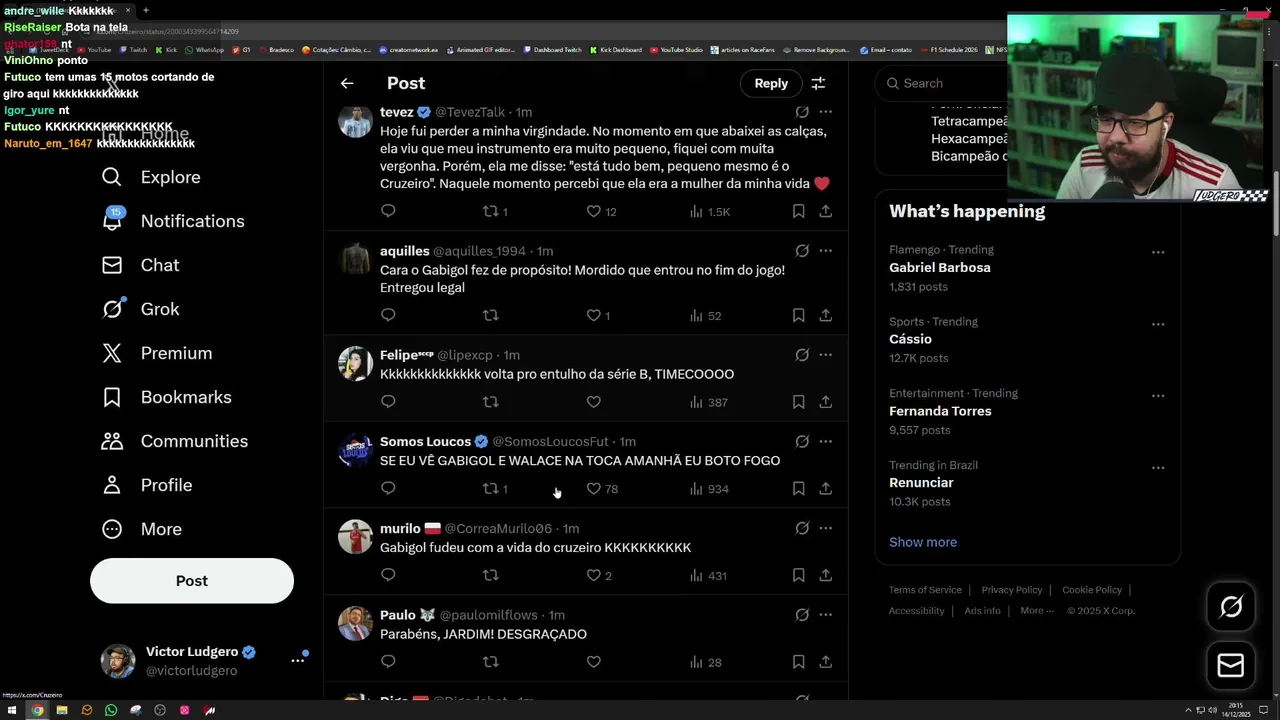Open Cookie Policy link
This screenshot has height=720, width=1280.
[1092, 590]
